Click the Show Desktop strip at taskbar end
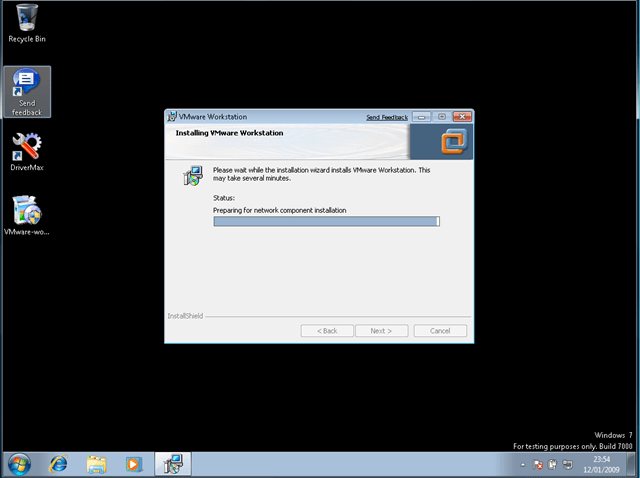Viewport: 640px width, 478px height. [634, 464]
